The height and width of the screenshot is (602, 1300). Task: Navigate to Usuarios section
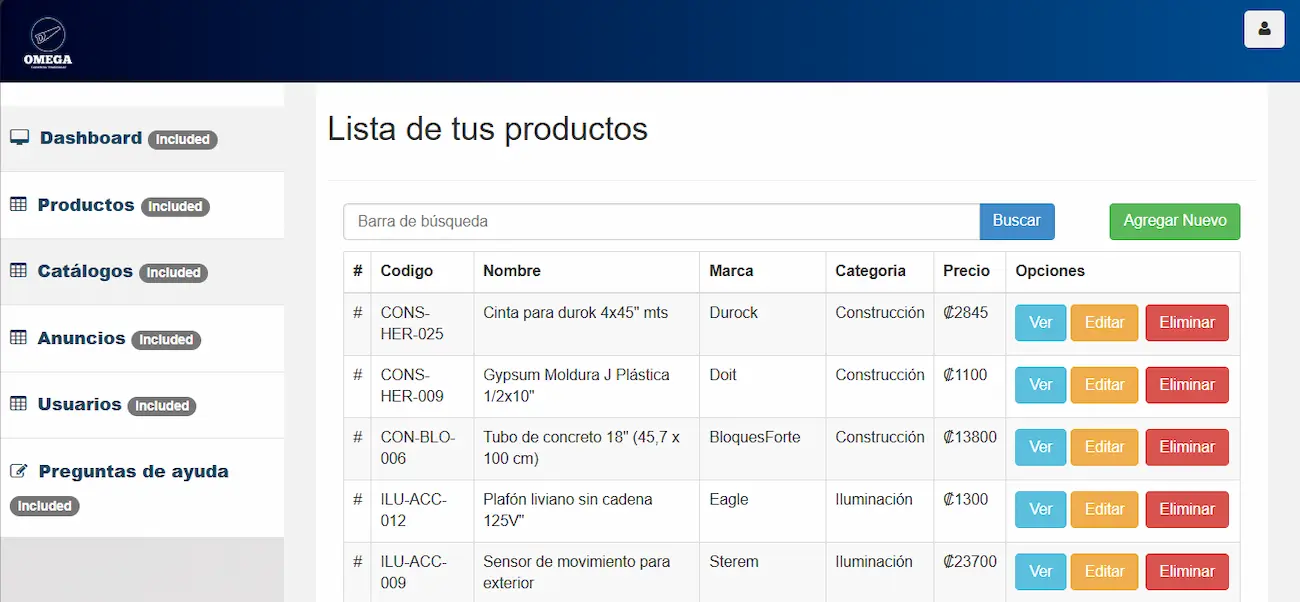click(x=79, y=404)
